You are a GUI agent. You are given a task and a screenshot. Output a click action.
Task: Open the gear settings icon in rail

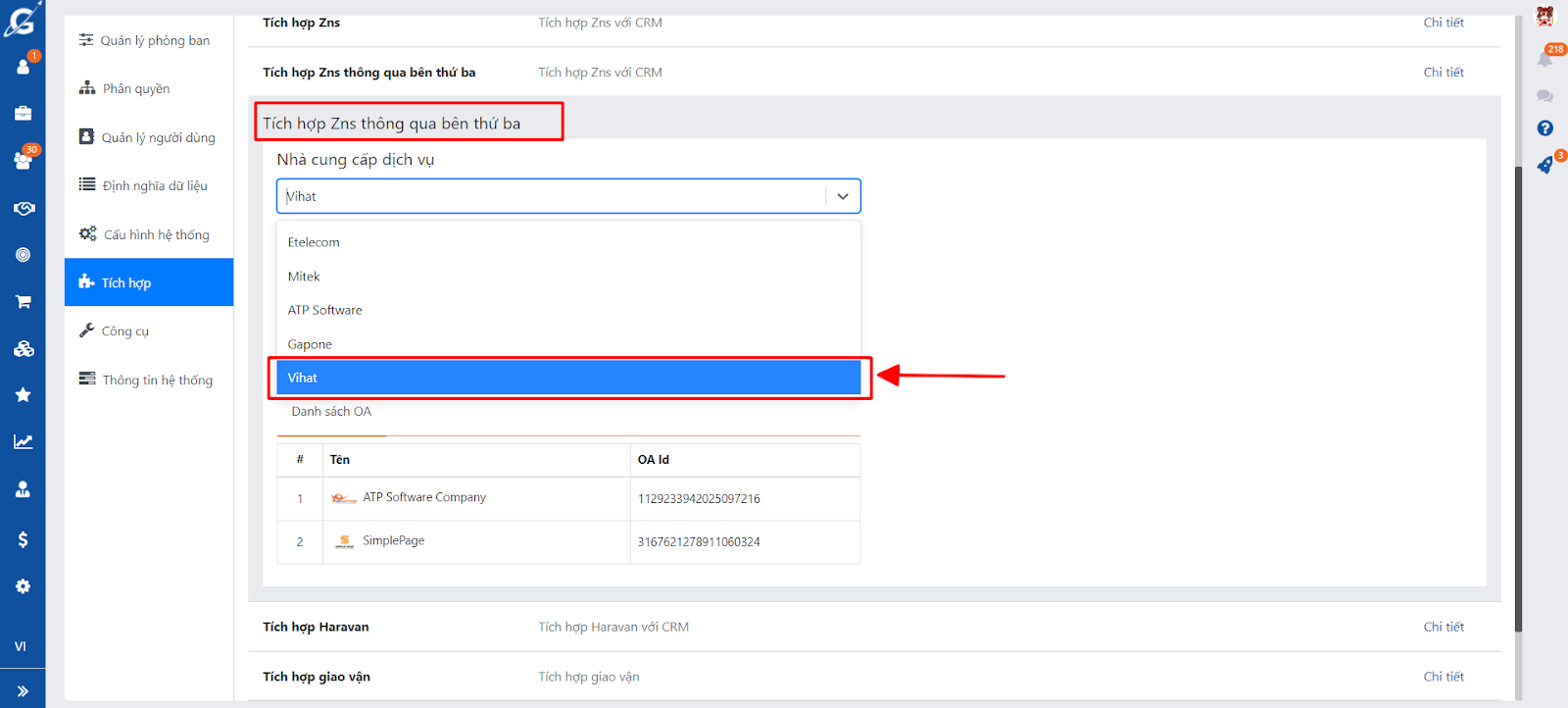tap(23, 586)
